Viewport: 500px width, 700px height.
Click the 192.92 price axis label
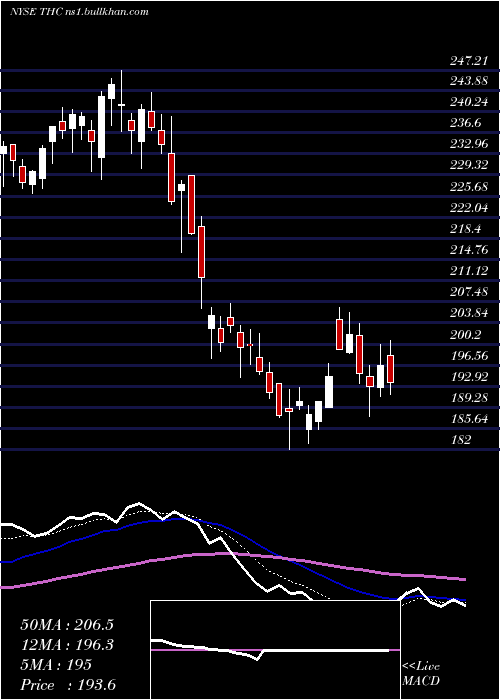[x=469, y=377]
